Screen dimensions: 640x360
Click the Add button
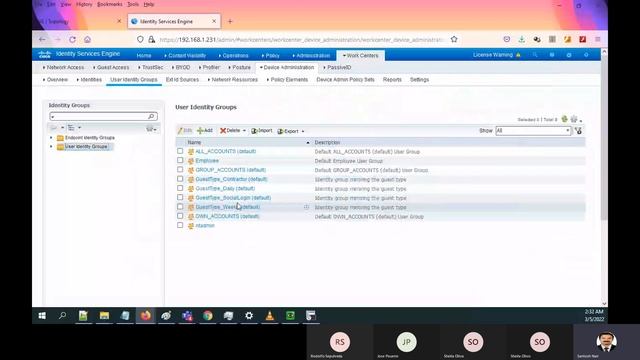point(205,131)
